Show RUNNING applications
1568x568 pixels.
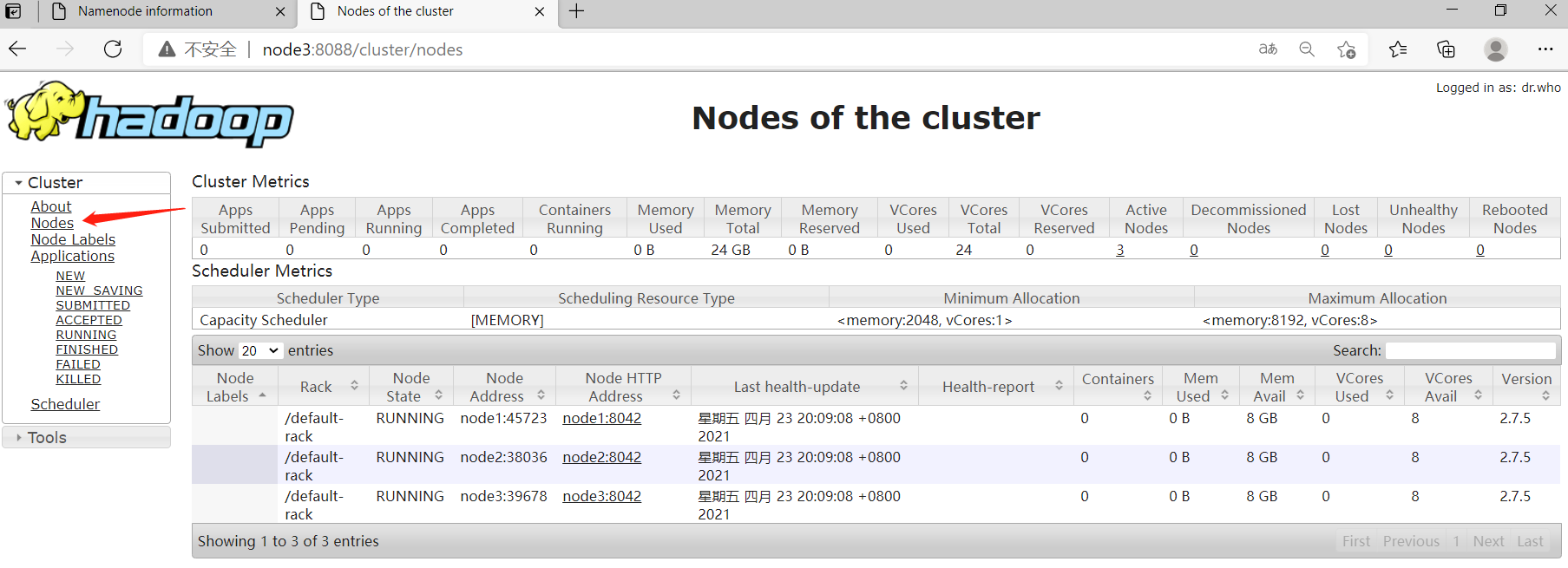tap(86, 335)
